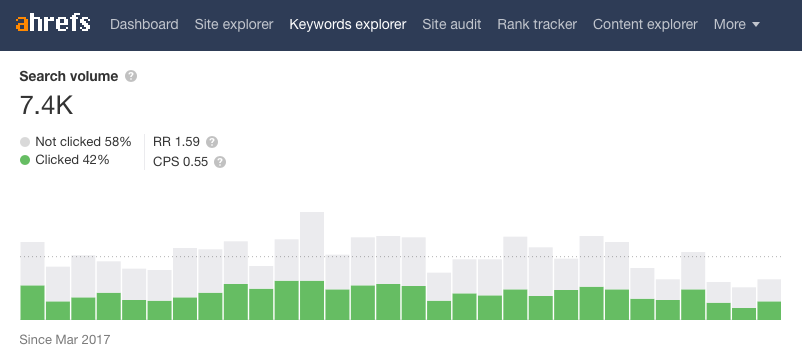
Task: Click the RR 1.59 value
Action: pyautogui.click(x=176, y=142)
